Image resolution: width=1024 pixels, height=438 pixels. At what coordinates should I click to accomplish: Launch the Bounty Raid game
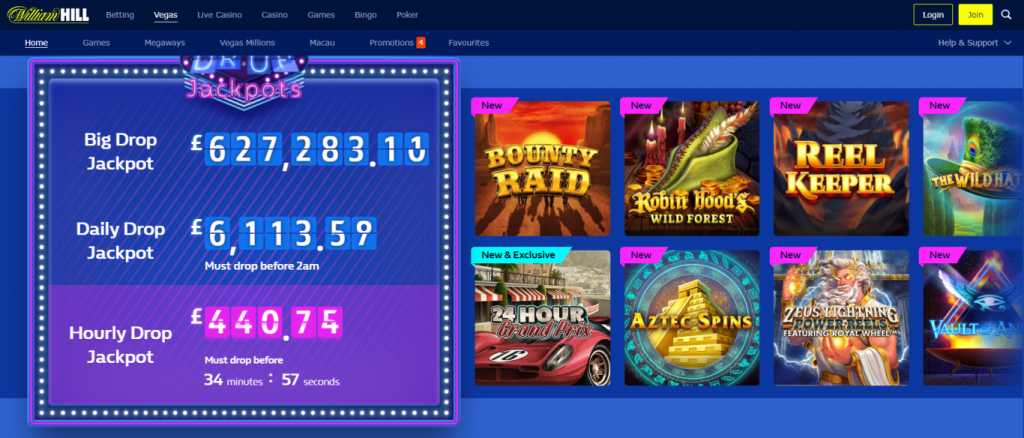(543, 168)
